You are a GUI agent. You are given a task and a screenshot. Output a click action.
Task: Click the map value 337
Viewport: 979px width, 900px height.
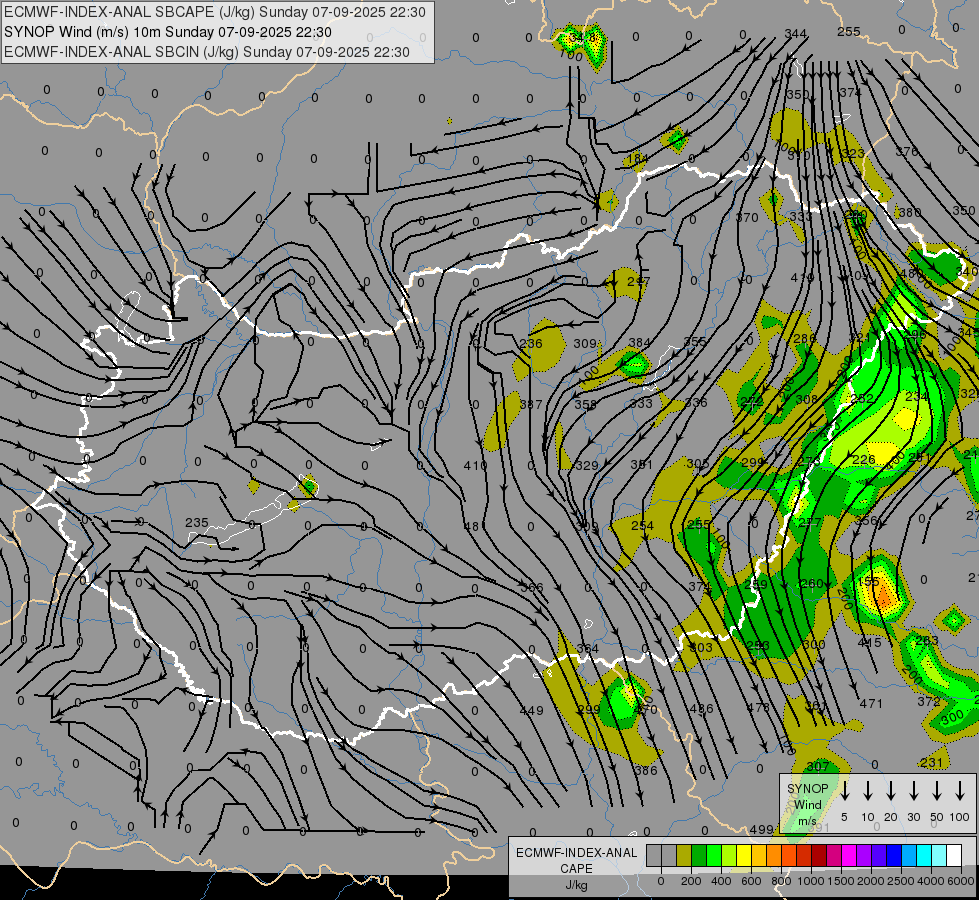531,404
